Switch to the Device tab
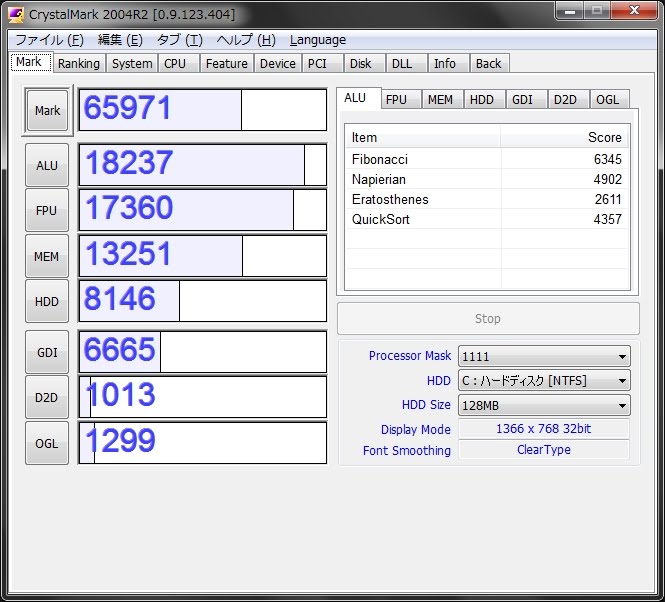665x602 pixels. (x=278, y=64)
